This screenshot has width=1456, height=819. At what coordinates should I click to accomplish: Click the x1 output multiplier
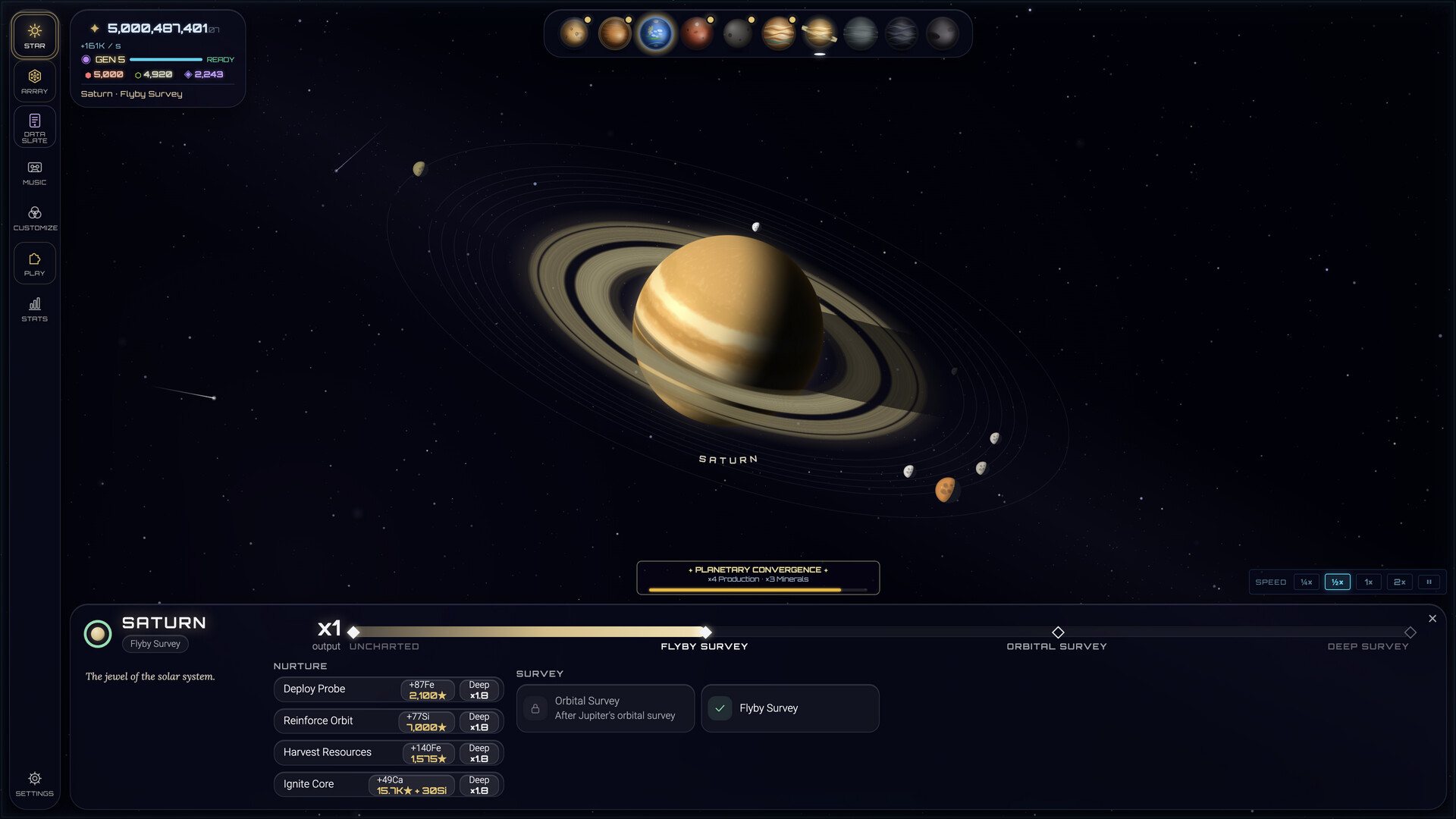tap(329, 629)
